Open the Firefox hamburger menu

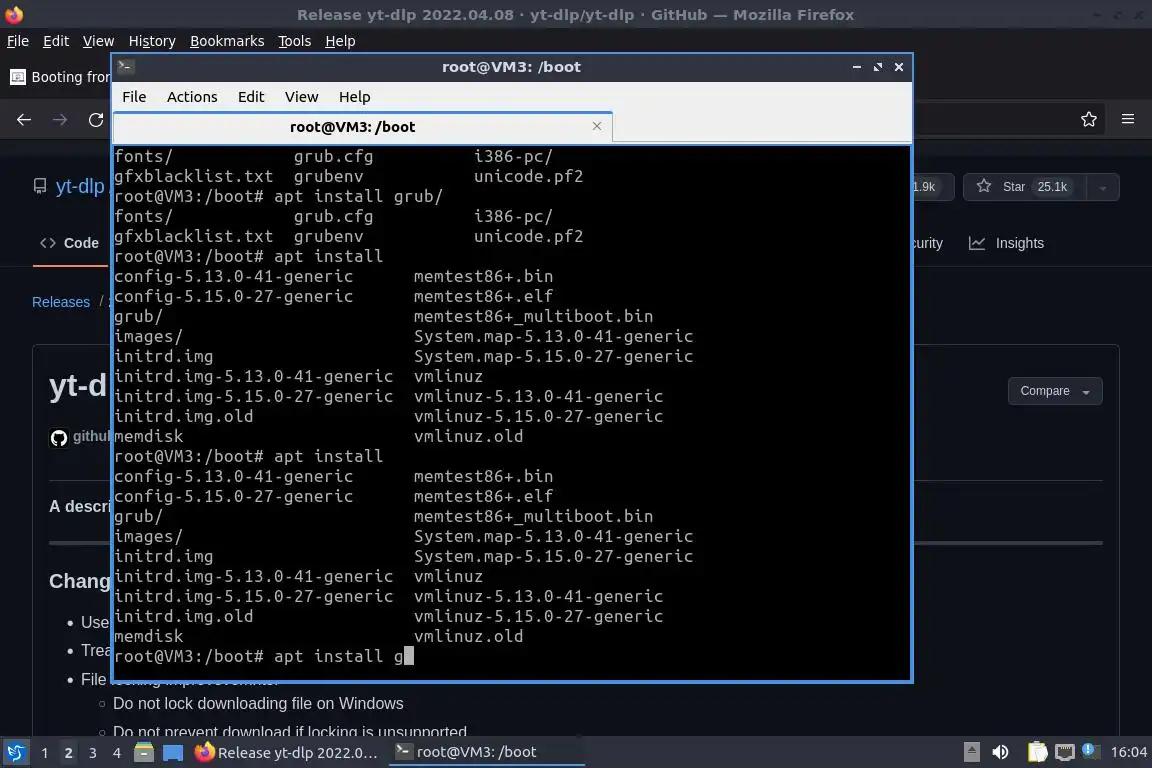1128,119
